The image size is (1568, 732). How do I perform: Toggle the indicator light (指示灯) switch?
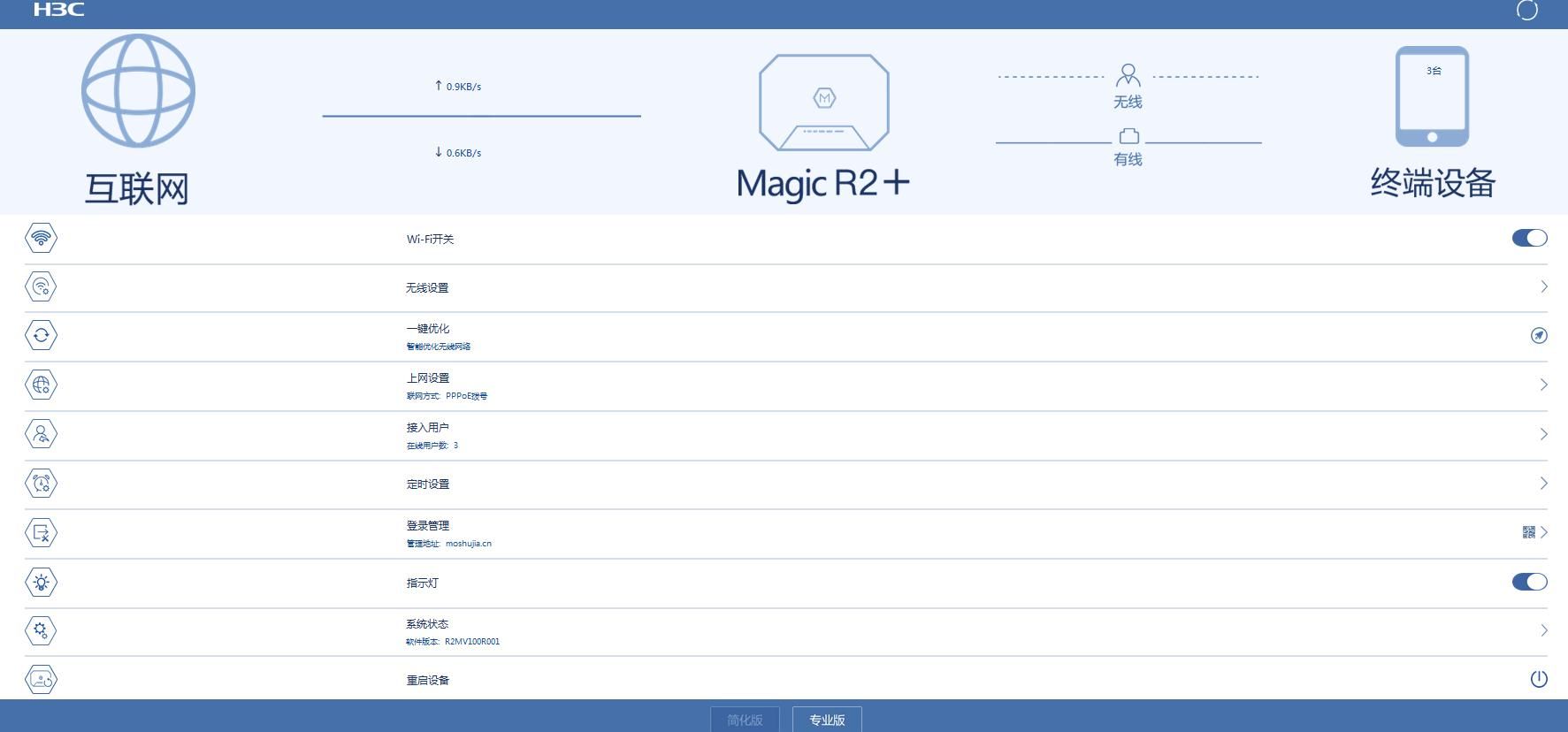1529,582
